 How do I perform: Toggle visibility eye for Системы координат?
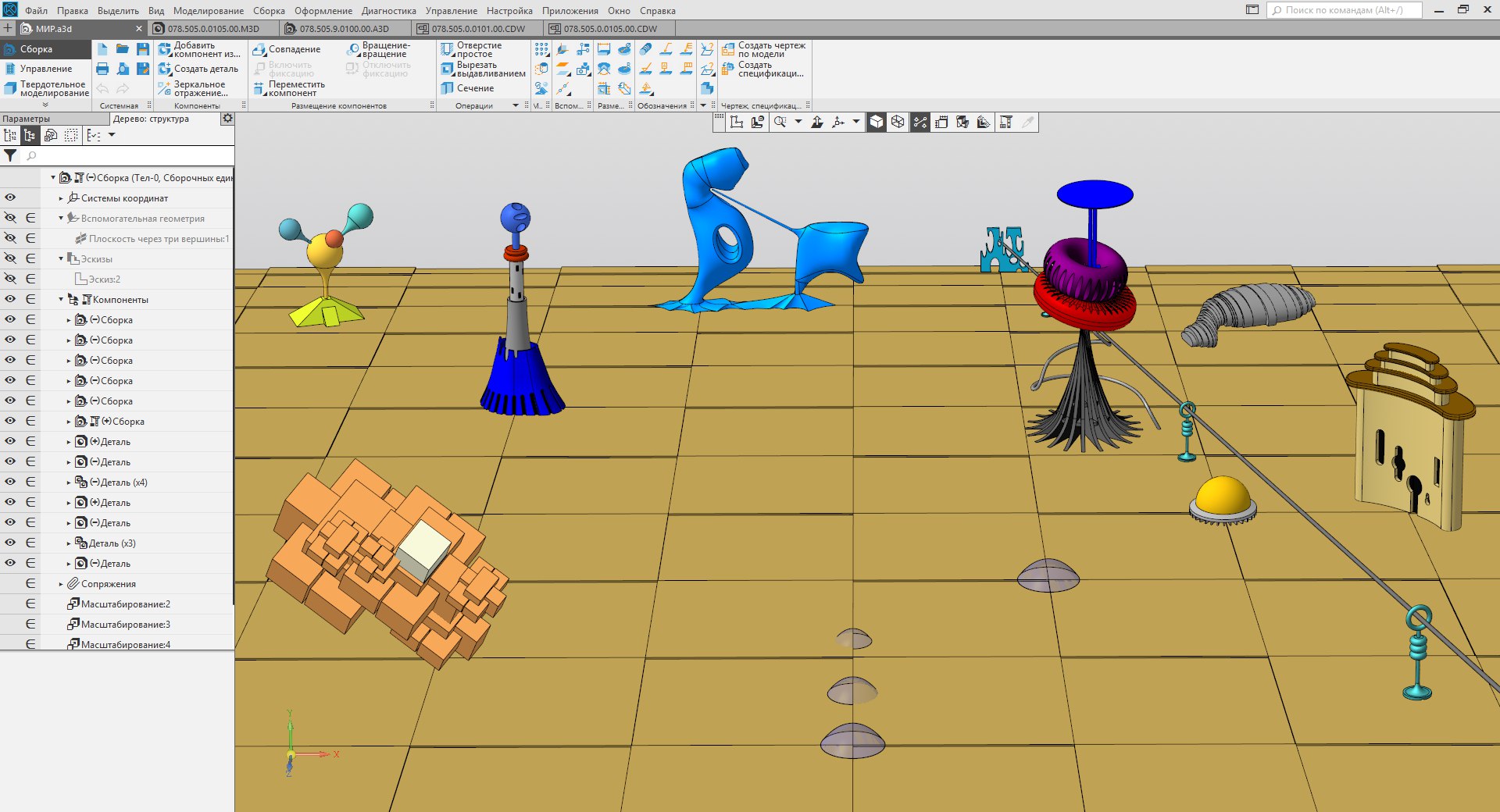pos(10,198)
